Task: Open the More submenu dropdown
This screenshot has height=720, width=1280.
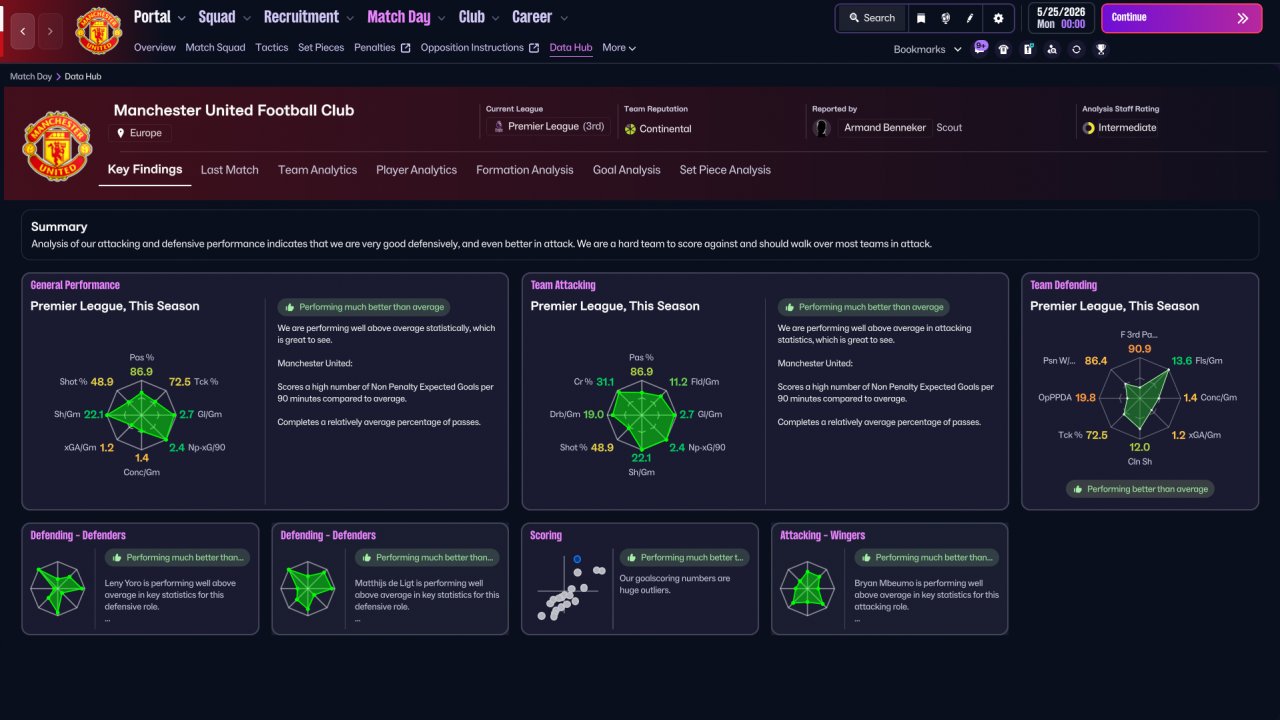Action: (x=619, y=48)
